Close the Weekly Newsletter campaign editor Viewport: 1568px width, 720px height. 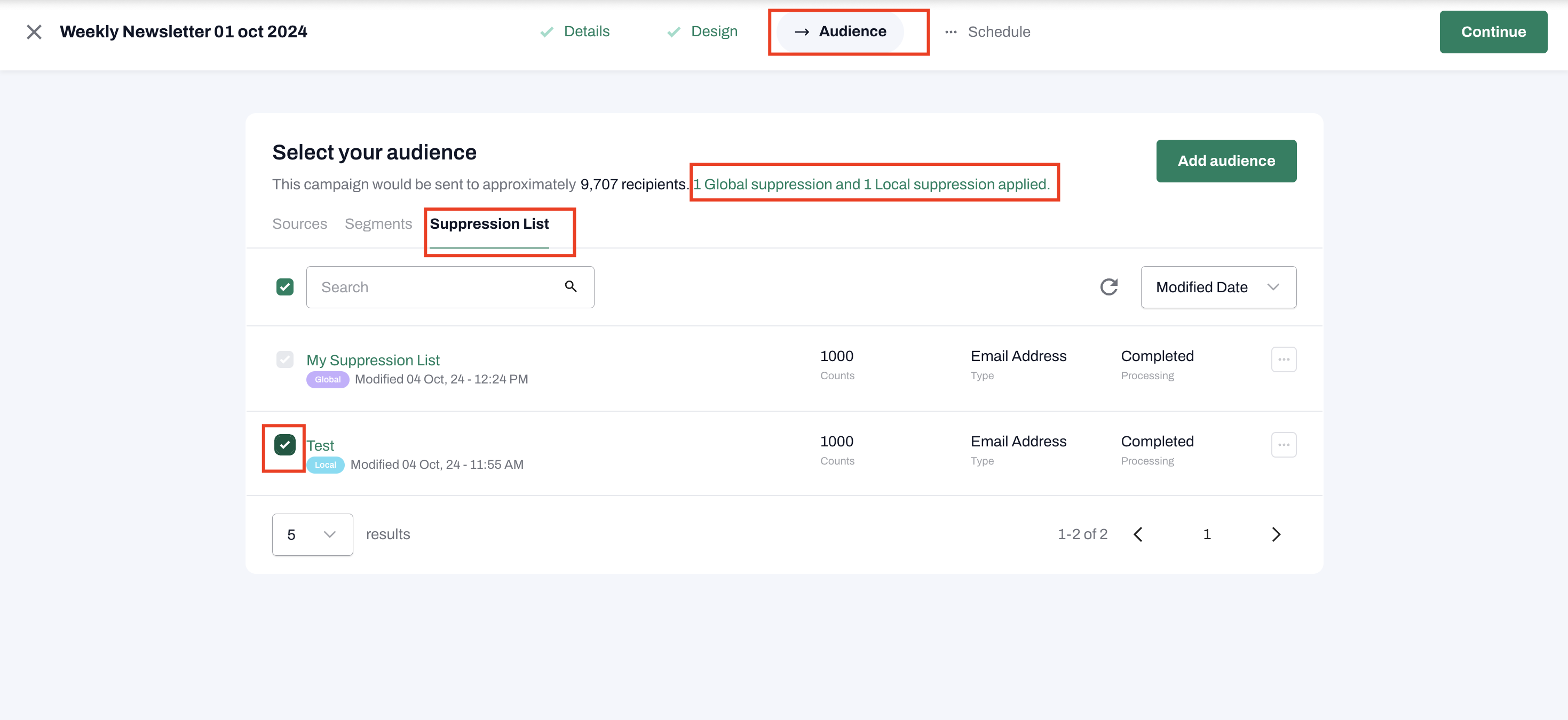click(34, 31)
